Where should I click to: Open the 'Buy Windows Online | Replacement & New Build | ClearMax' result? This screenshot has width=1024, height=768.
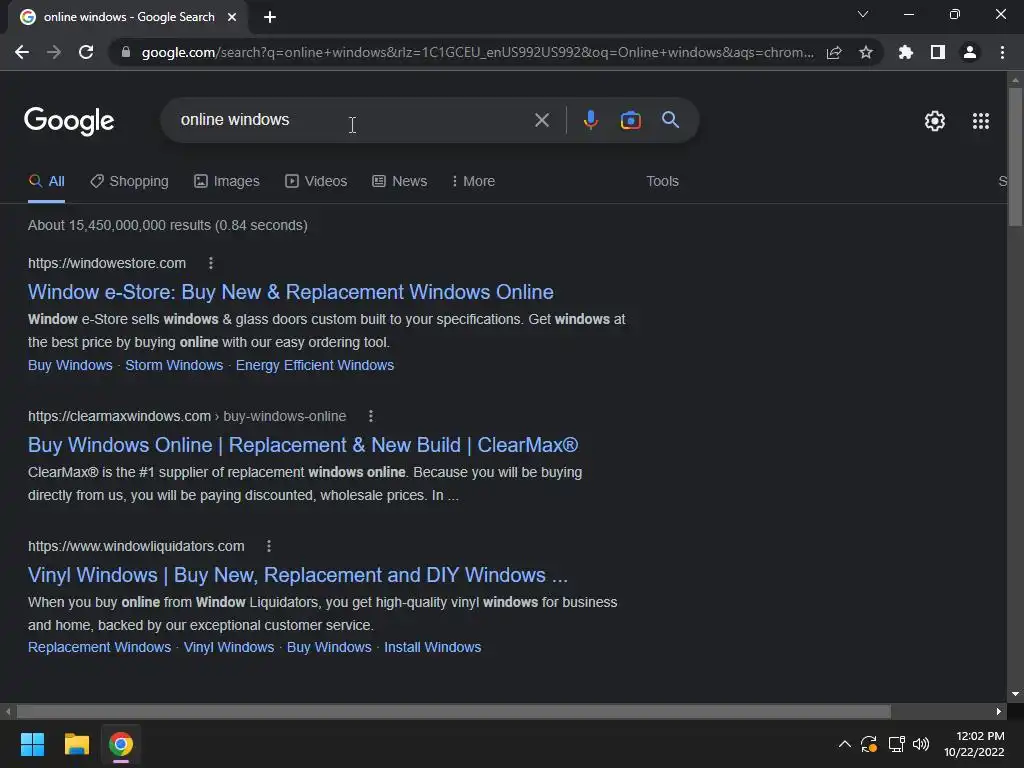(x=303, y=445)
